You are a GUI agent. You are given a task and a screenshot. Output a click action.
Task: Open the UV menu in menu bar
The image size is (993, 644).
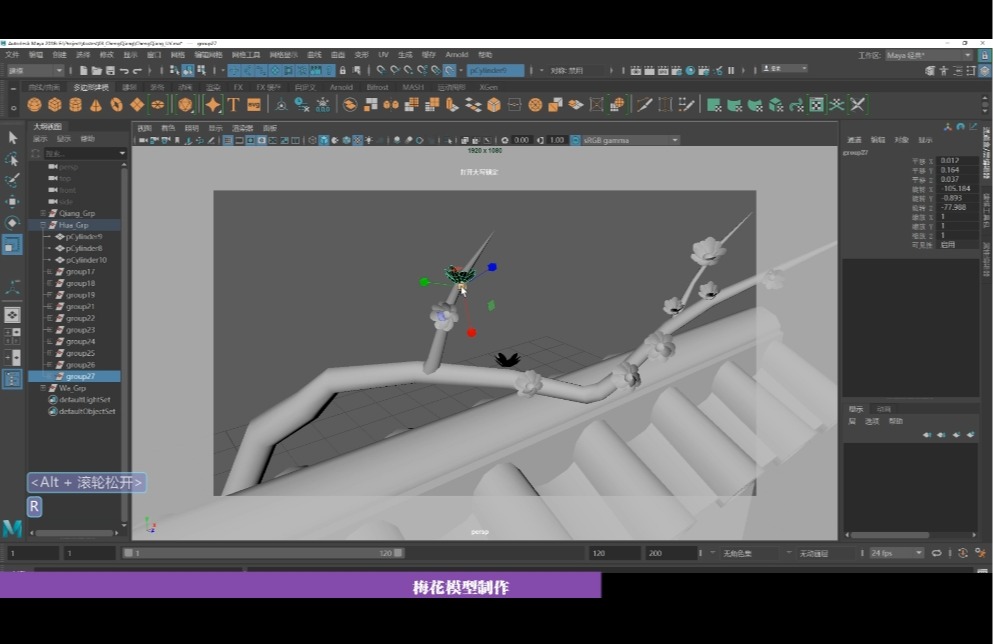point(383,55)
